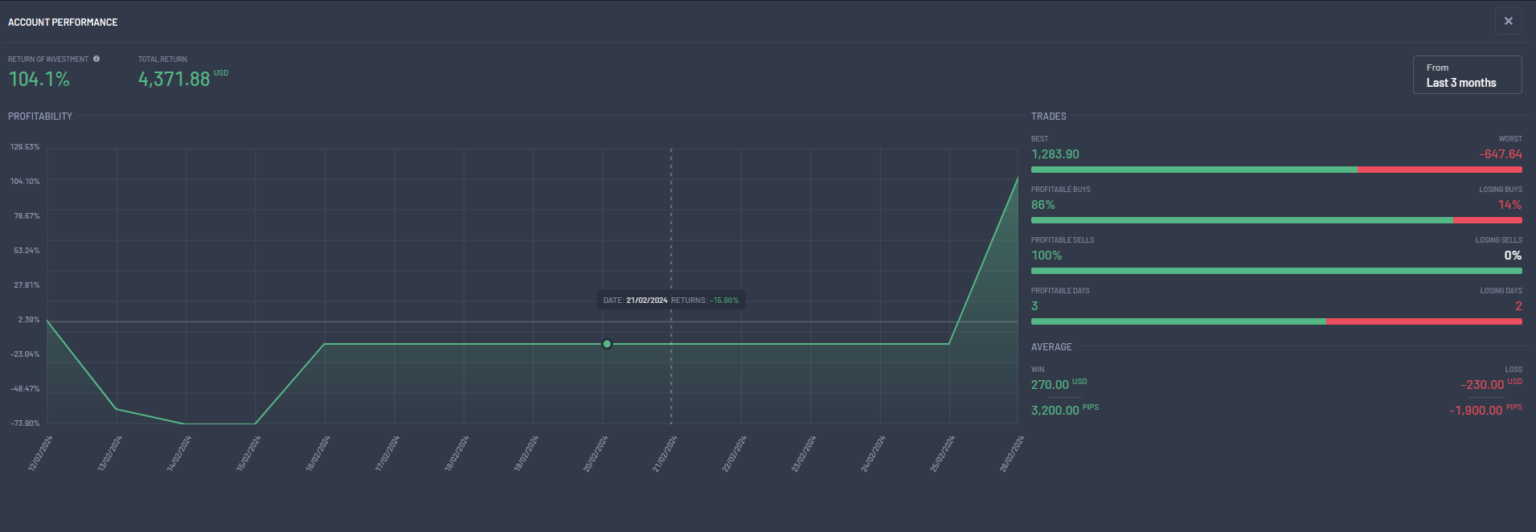Click the chart tooltip showing returns -15.90%
This screenshot has width=1536, height=532.
pyautogui.click(x=671, y=300)
